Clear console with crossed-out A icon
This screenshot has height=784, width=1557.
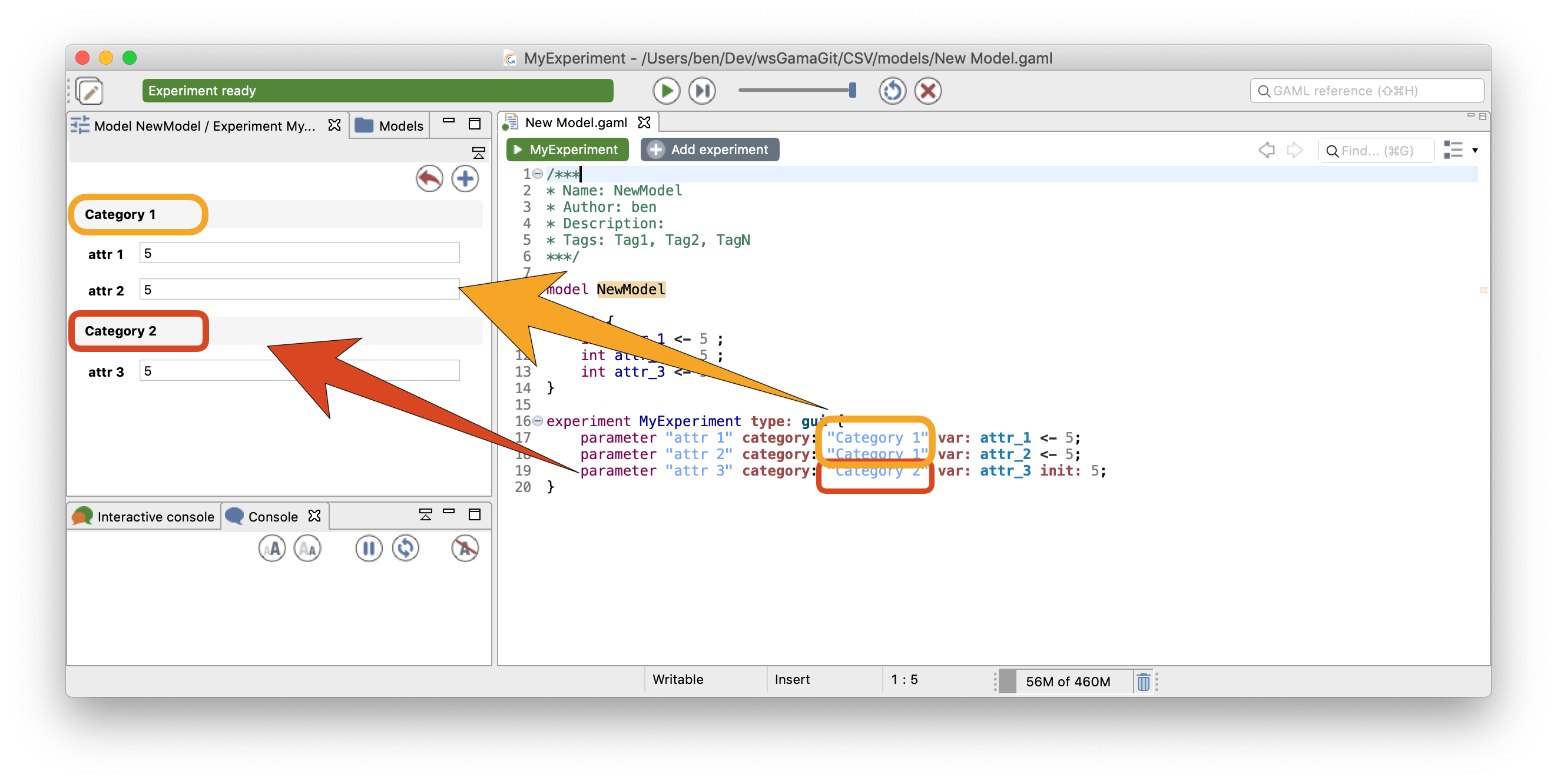coord(465,549)
